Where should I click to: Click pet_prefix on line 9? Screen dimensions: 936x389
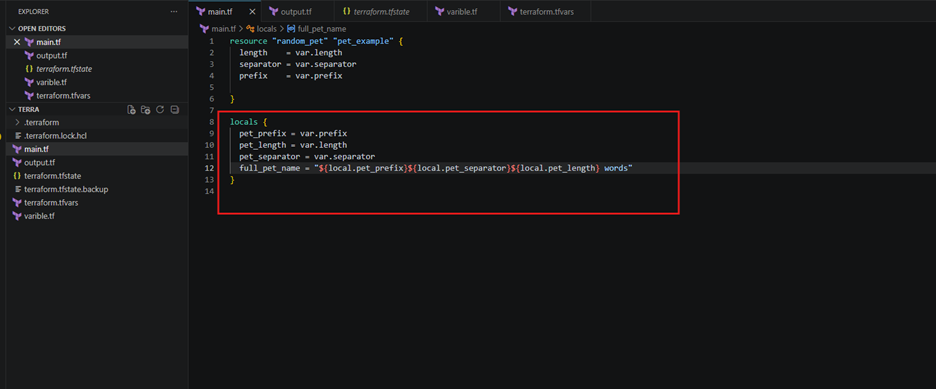tap(263, 134)
